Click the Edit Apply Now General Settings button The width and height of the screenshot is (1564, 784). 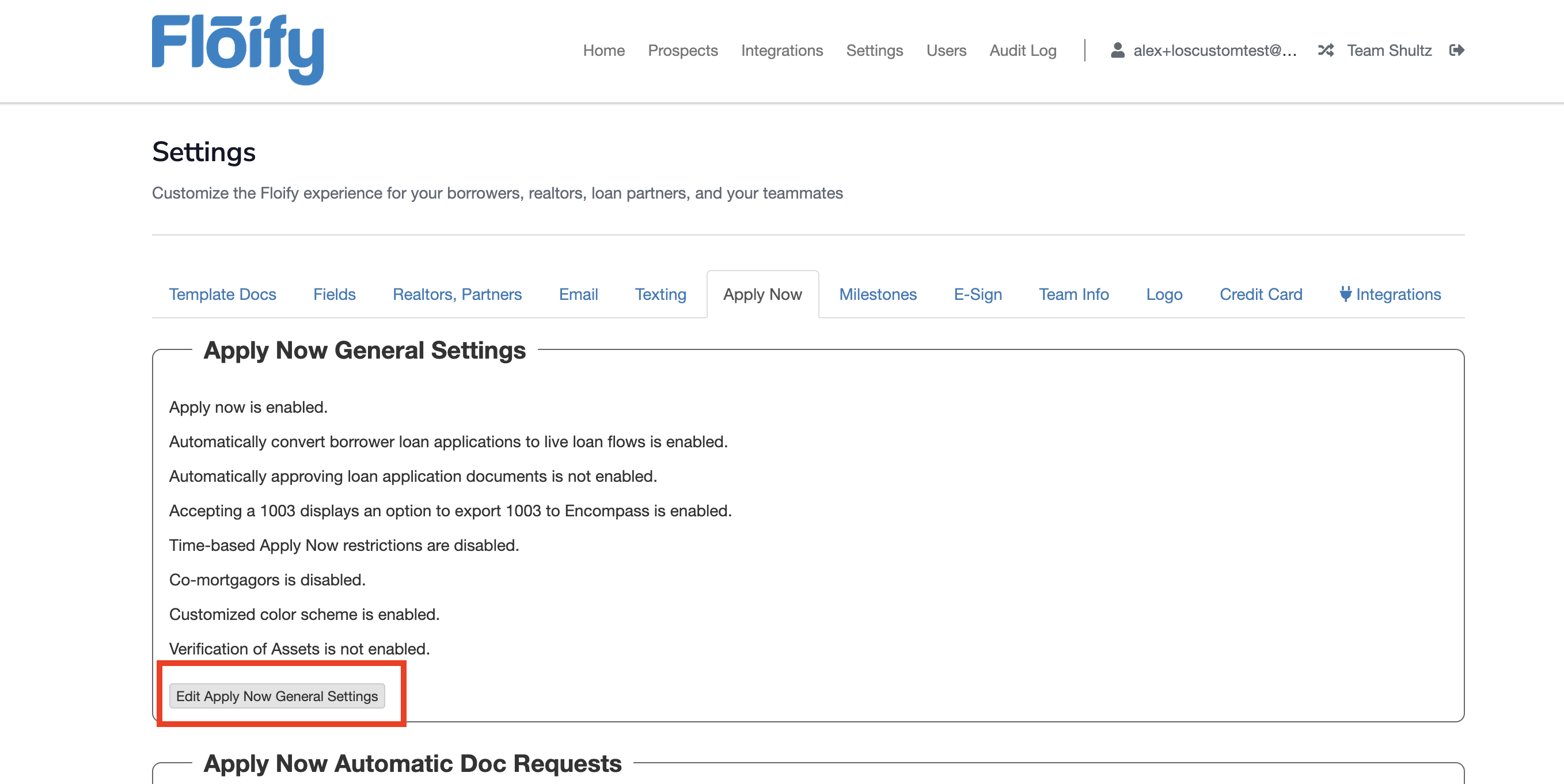tap(277, 696)
